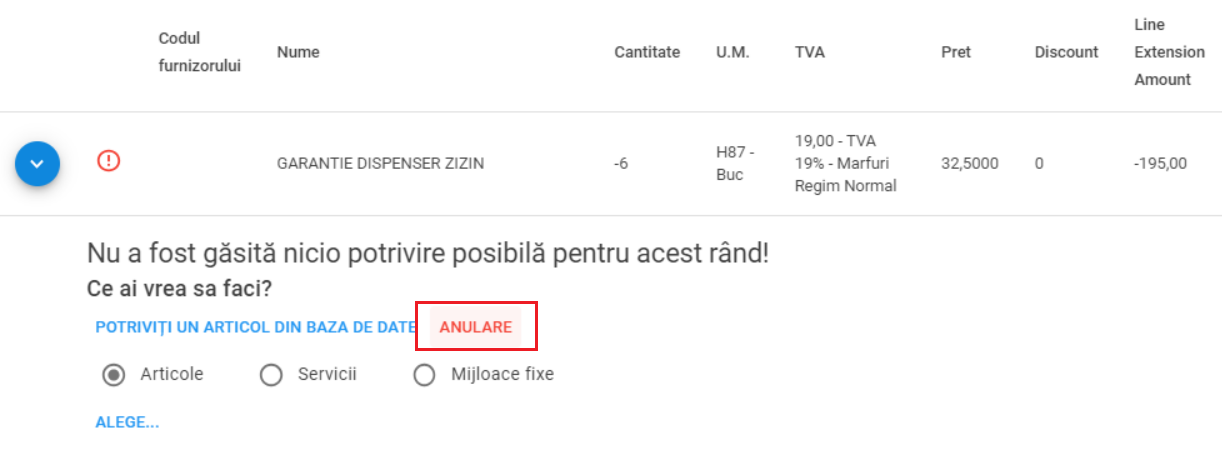Viewport: 1222px width, 454px height.
Task: Click the Discount column header
Action: [1067, 52]
